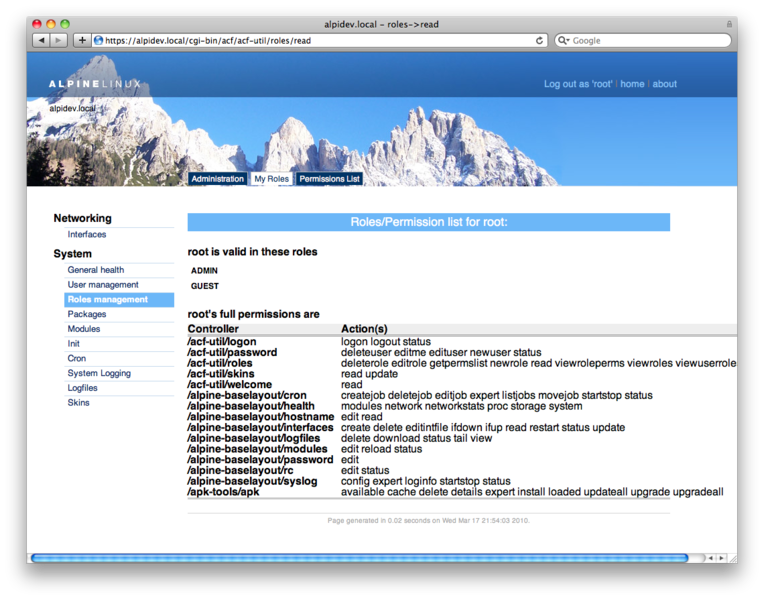Click the site globe icon in address bar
This screenshot has width=764, height=600.
[98, 40]
